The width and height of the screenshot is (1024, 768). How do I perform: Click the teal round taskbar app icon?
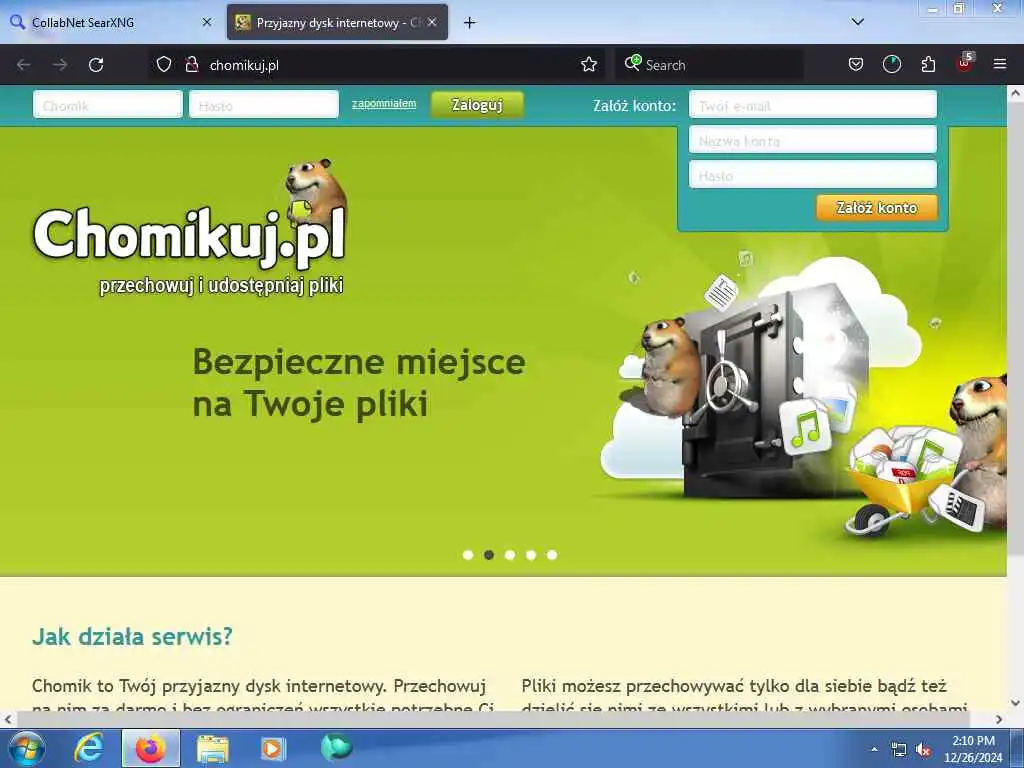336,747
